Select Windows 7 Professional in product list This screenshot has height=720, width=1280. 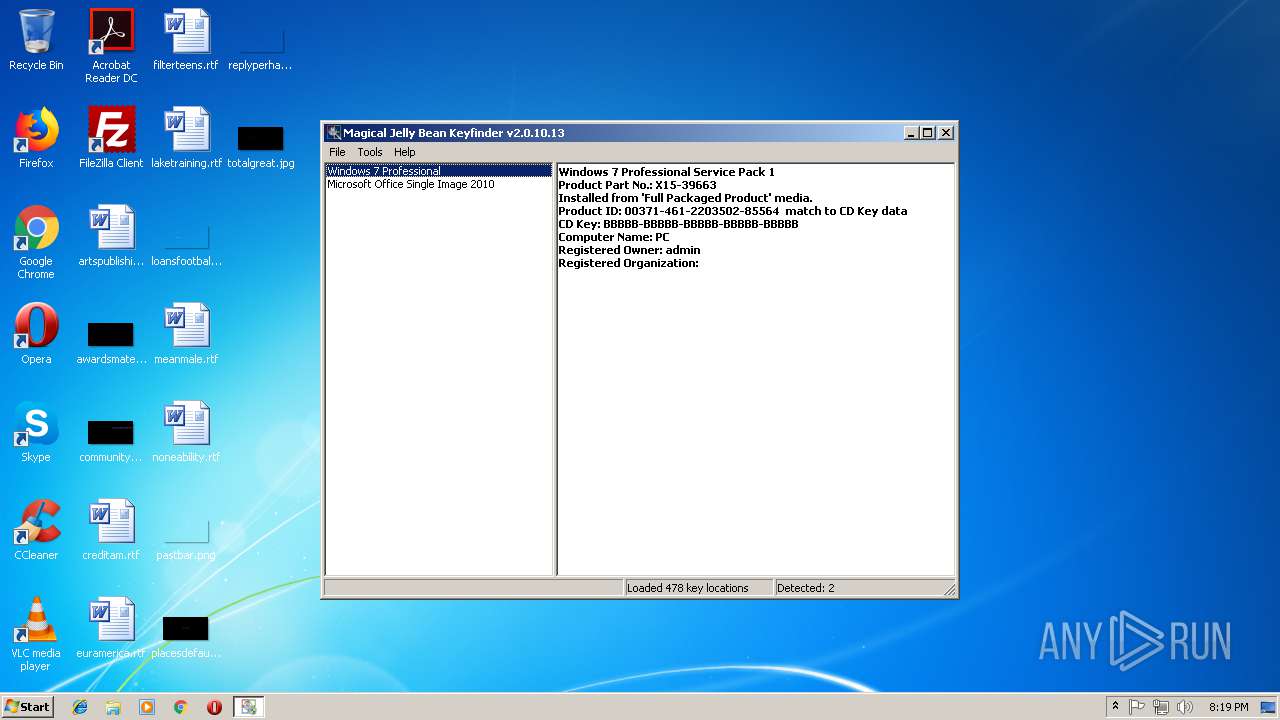point(438,171)
